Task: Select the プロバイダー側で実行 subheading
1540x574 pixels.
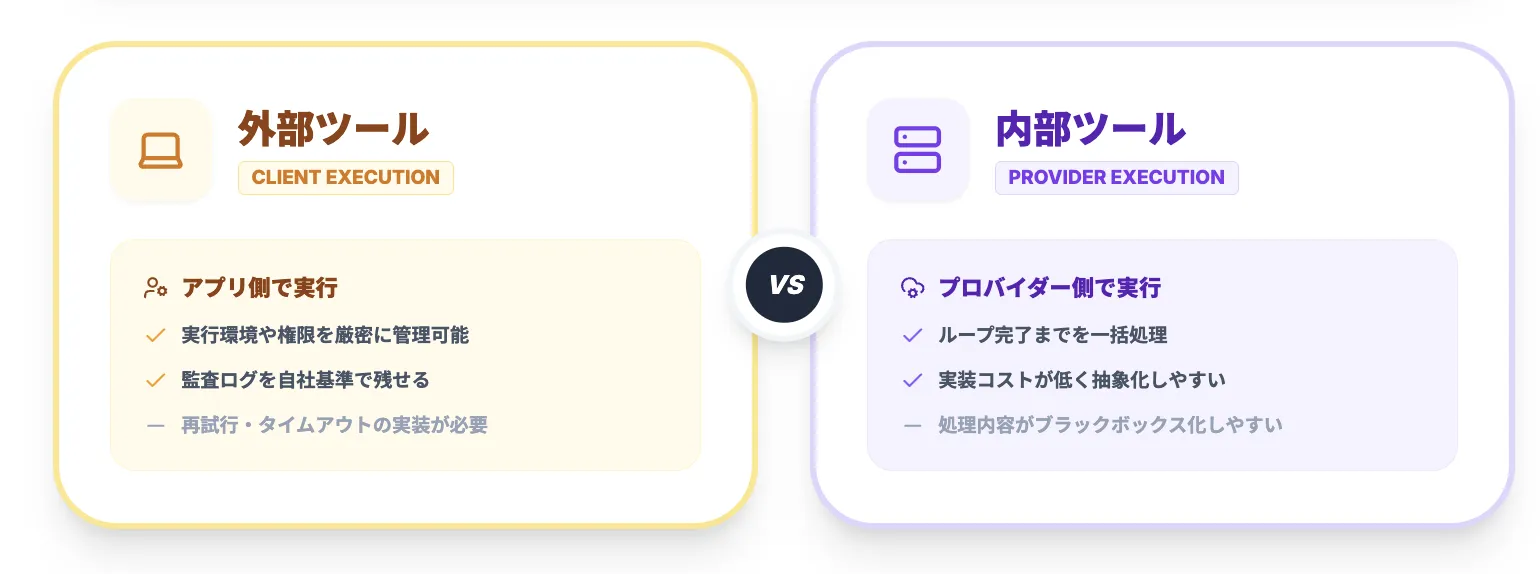Action: pos(1049,288)
